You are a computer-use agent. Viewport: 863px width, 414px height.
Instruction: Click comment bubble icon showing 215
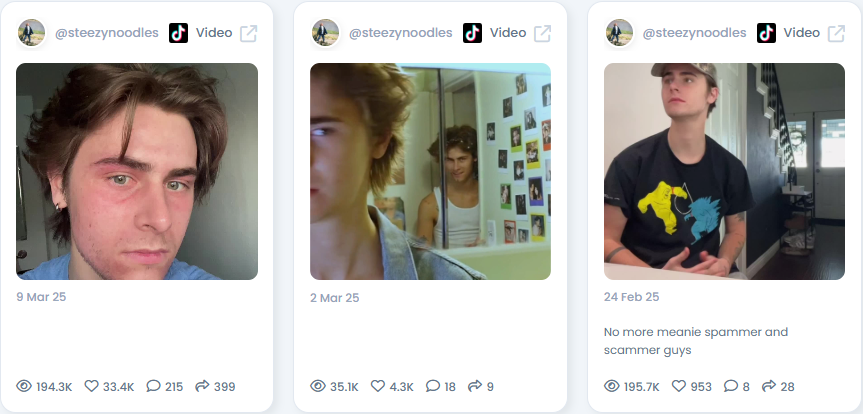click(x=153, y=386)
